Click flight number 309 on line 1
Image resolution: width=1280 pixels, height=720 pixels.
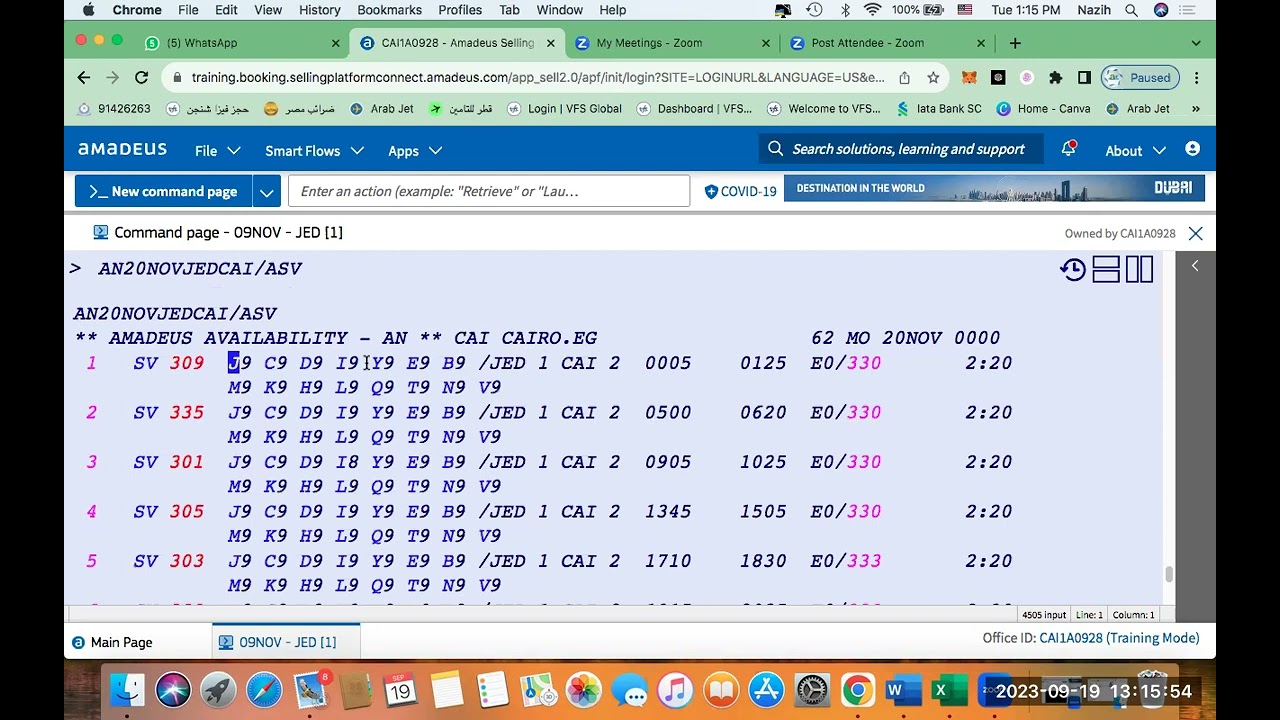pos(186,363)
